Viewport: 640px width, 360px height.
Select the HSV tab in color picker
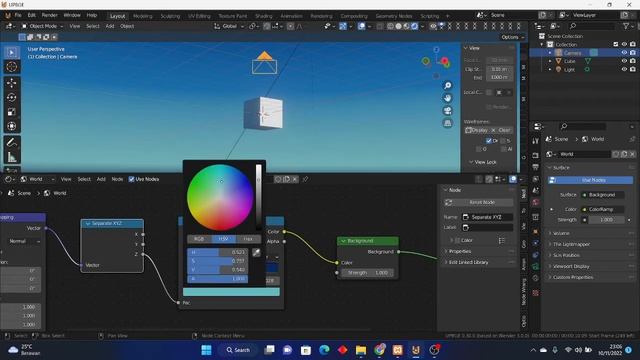pos(223,239)
